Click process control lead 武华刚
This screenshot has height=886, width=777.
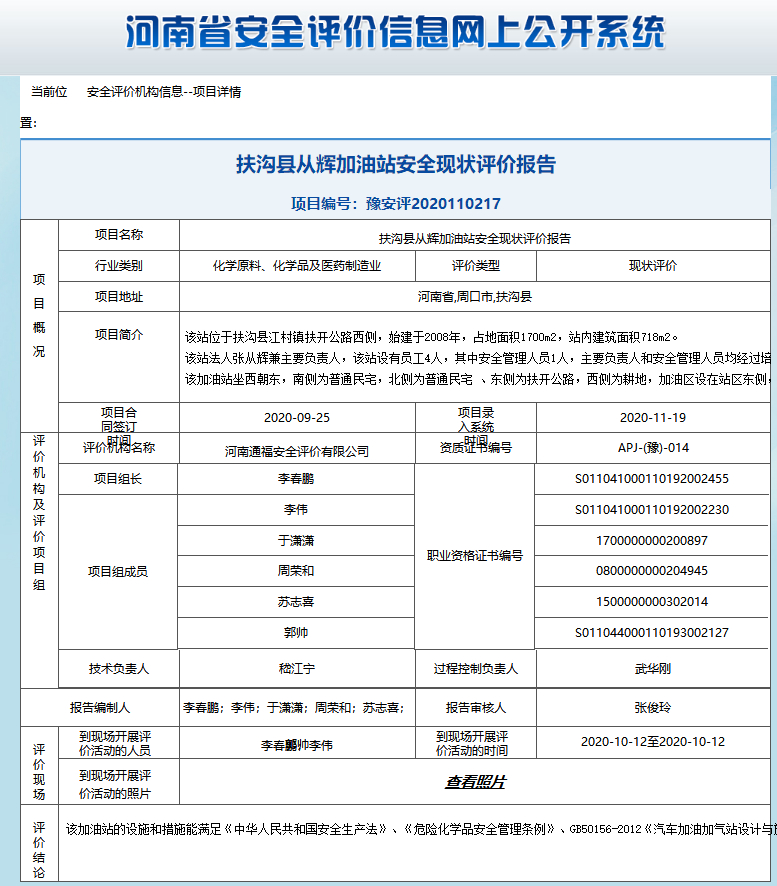[653, 669]
